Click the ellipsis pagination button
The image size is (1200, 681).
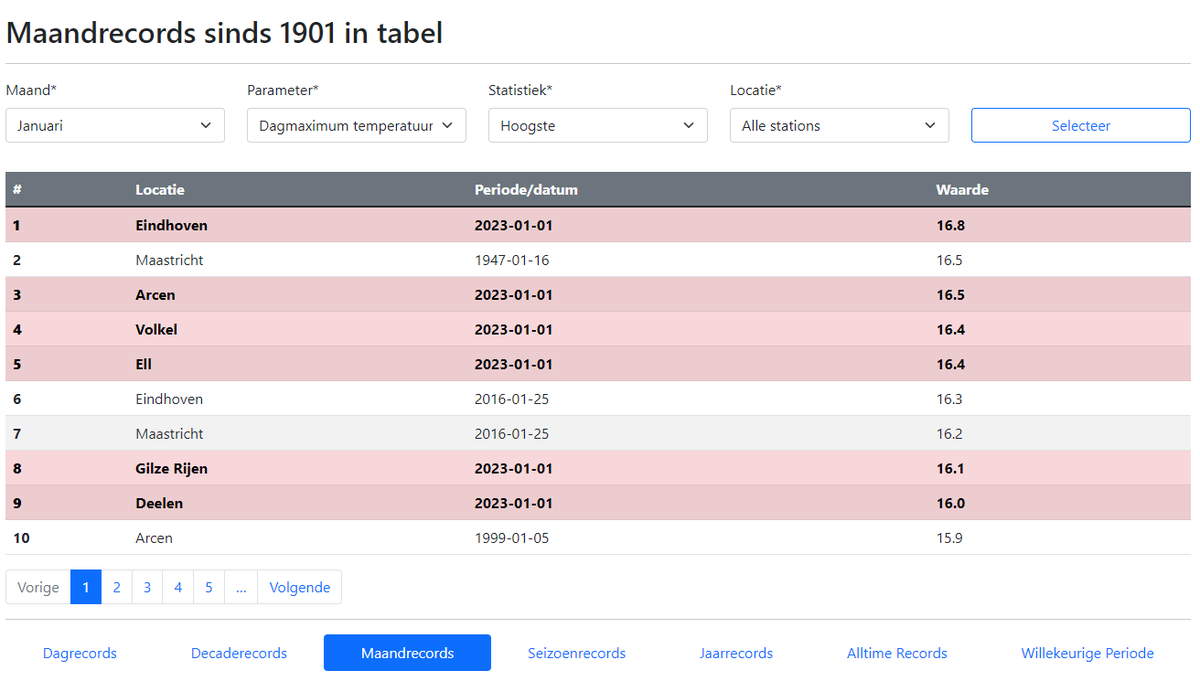tap(240, 587)
